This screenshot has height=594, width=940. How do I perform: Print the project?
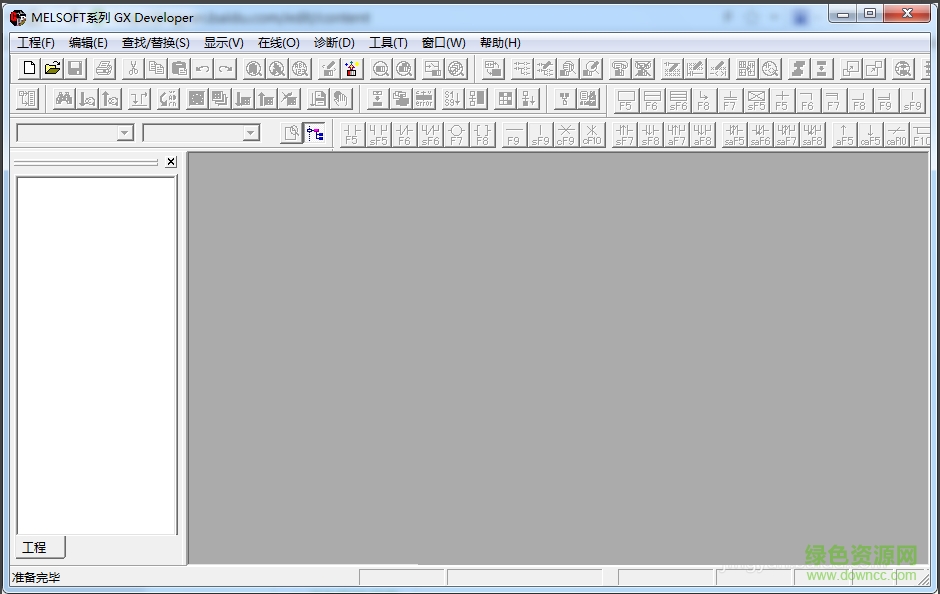click(x=102, y=68)
